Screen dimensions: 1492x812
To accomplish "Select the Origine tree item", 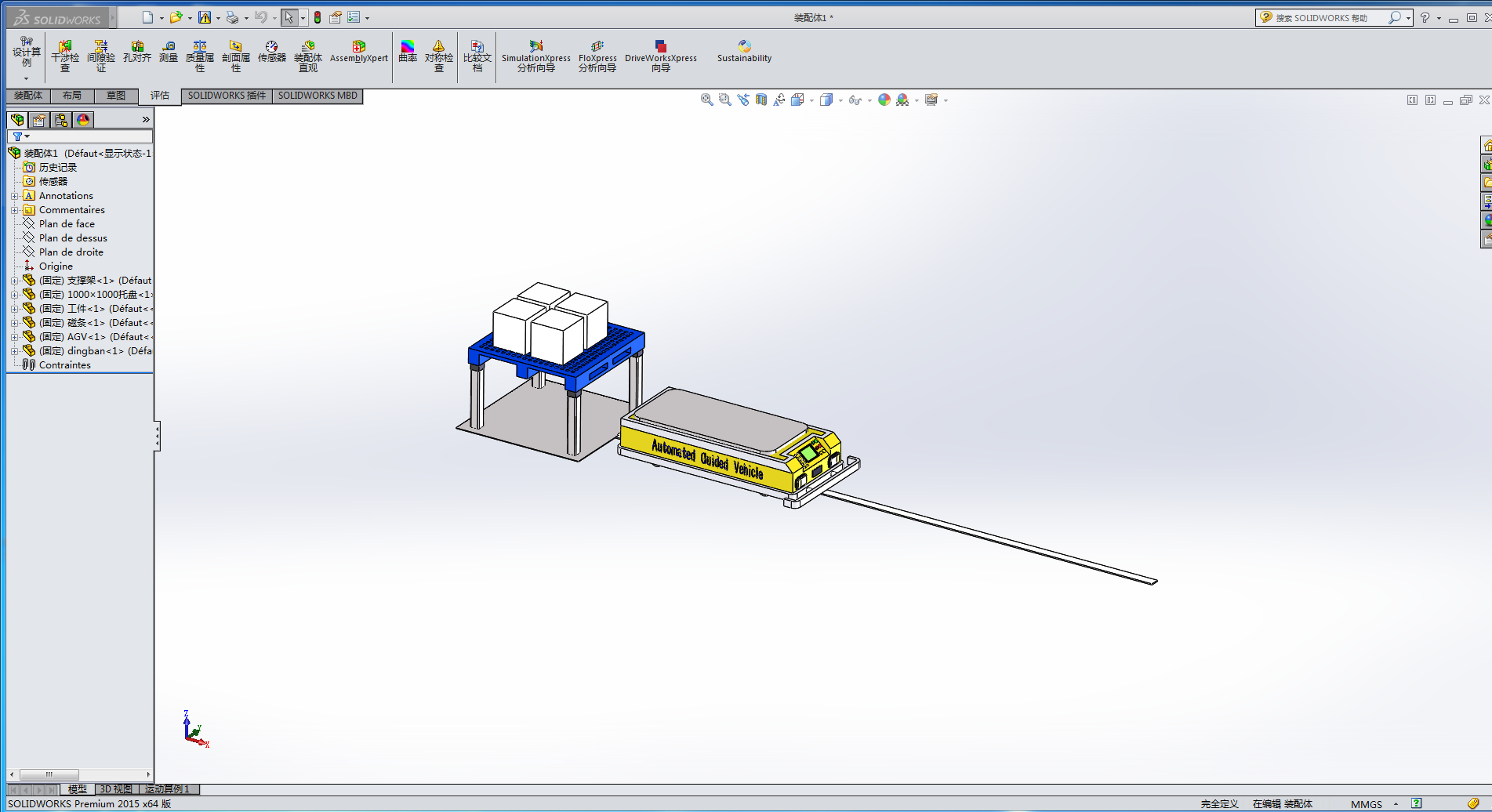I will pyautogui.click(x=56, y=266).
